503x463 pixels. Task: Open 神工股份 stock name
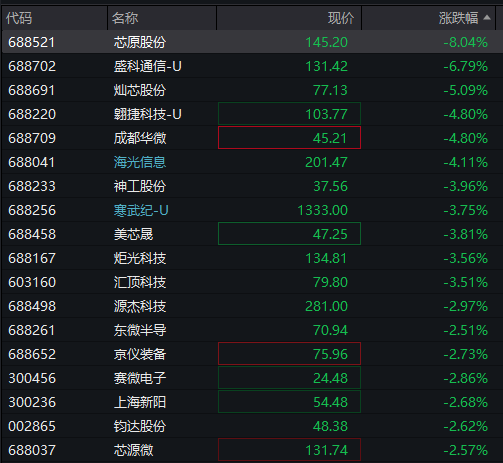pyautogui.click(x=140, y=186)
